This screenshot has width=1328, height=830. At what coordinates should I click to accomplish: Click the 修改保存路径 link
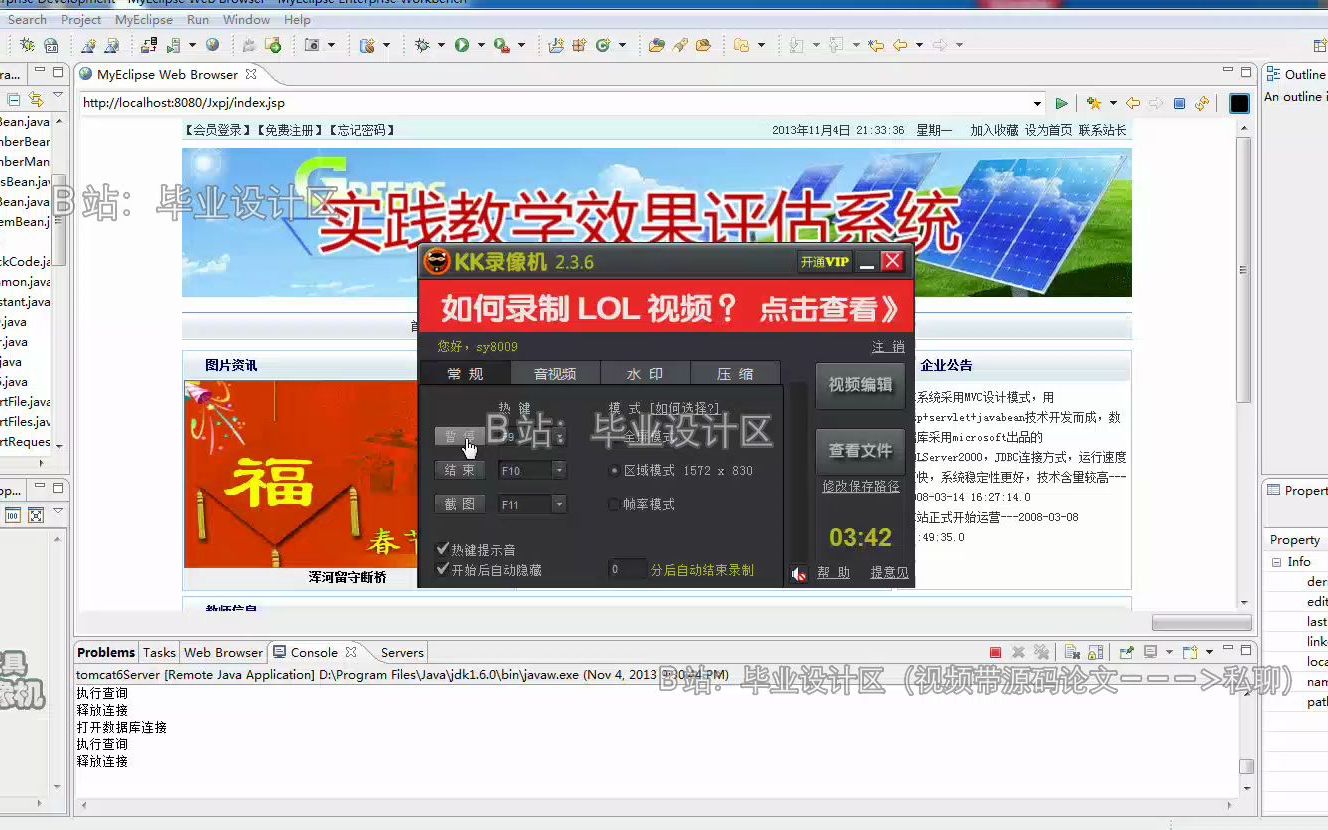[860, 486]
